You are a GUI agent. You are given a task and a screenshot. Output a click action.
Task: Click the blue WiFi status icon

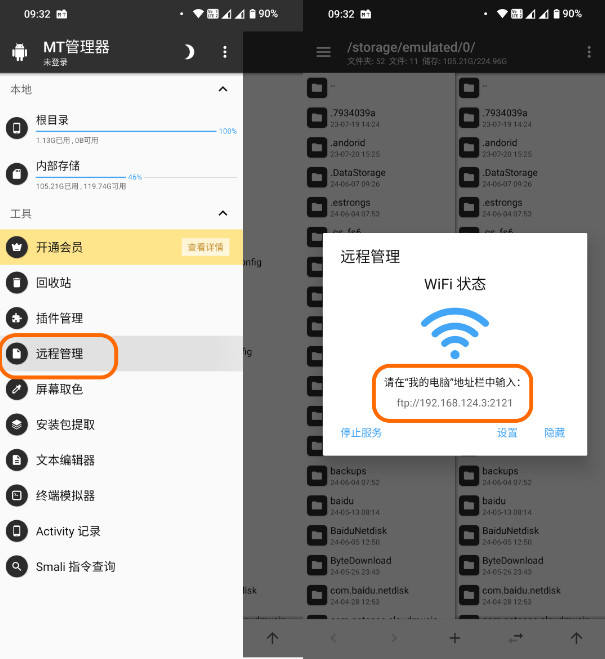point(455,333)
